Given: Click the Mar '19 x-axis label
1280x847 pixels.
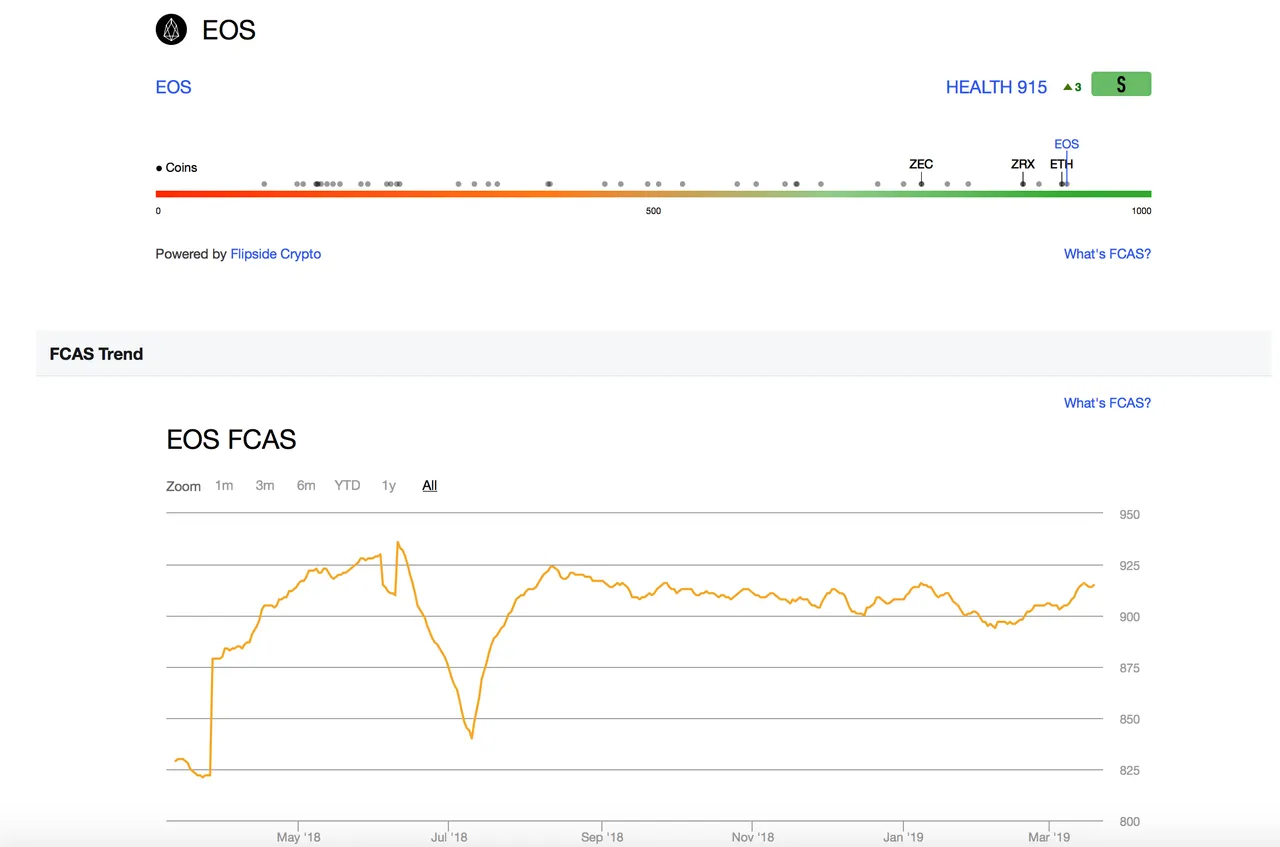Looking at the screenshot, I should click(1048, 837).
